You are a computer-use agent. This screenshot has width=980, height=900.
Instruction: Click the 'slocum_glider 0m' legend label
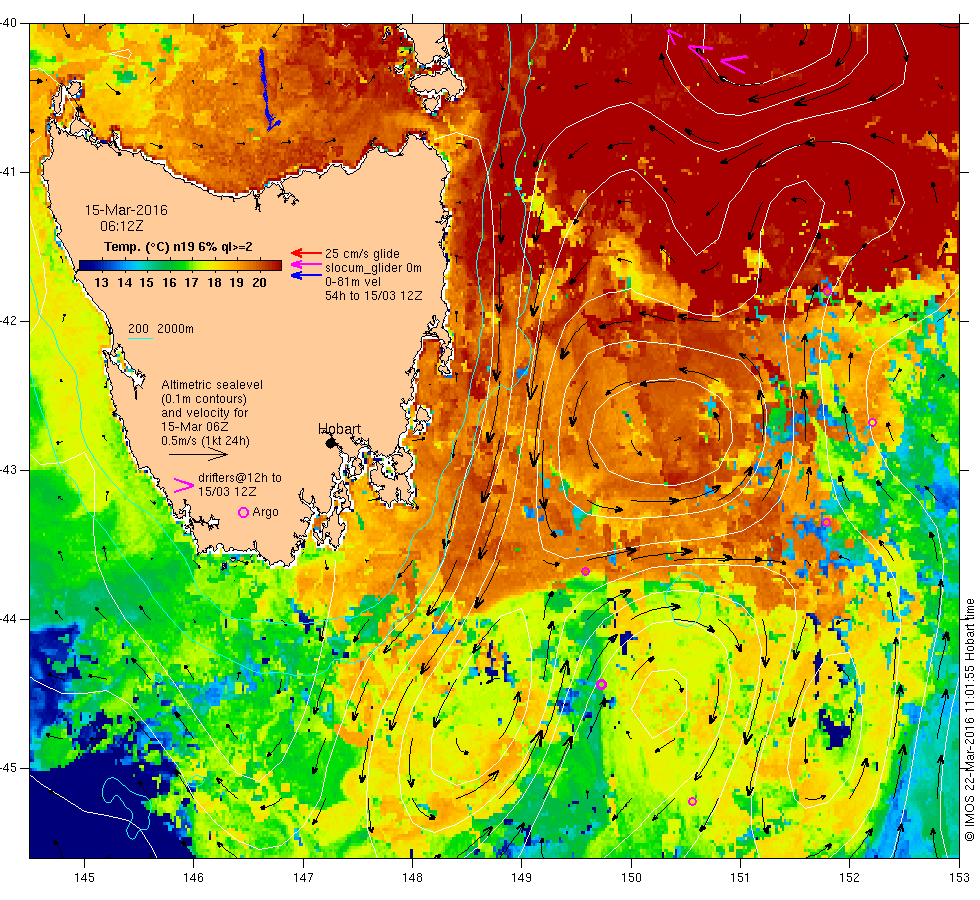(x=373, y=268)
